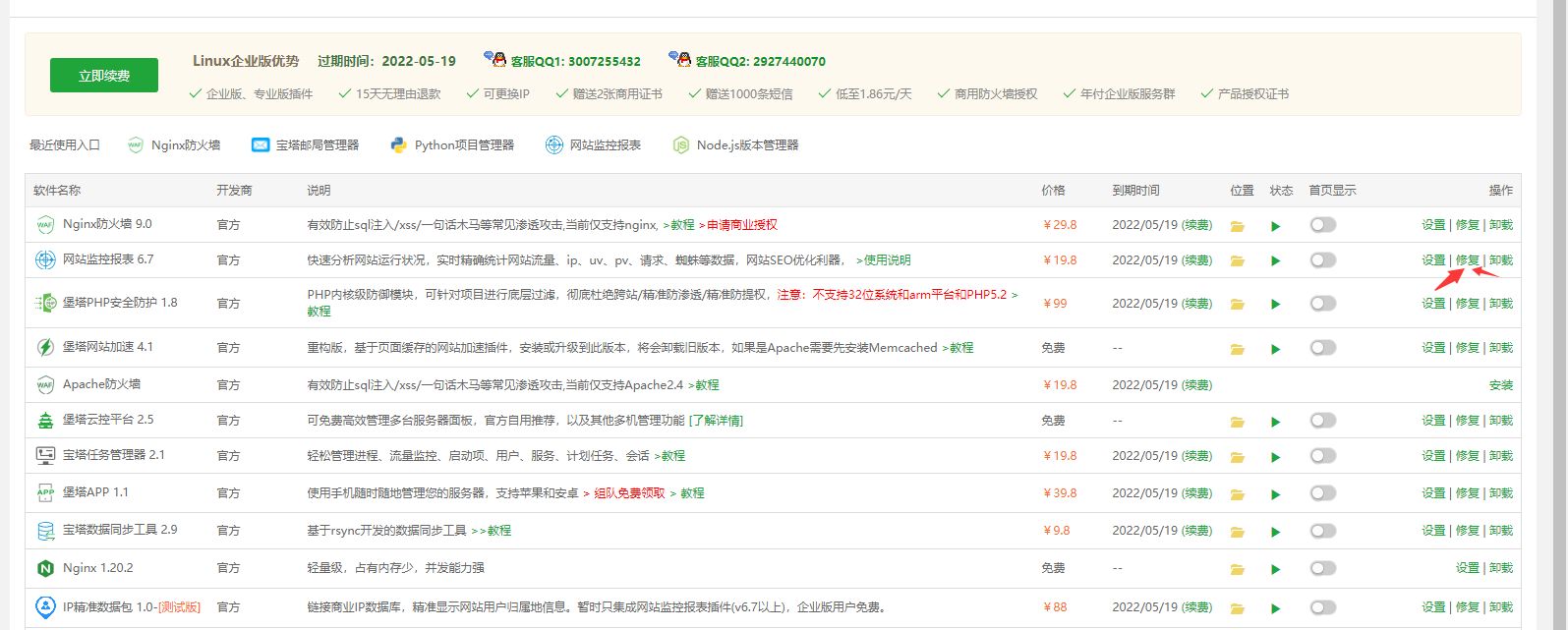
Task: Click 续费 link in IP精准数据包 row
Action: [1196, 607]
